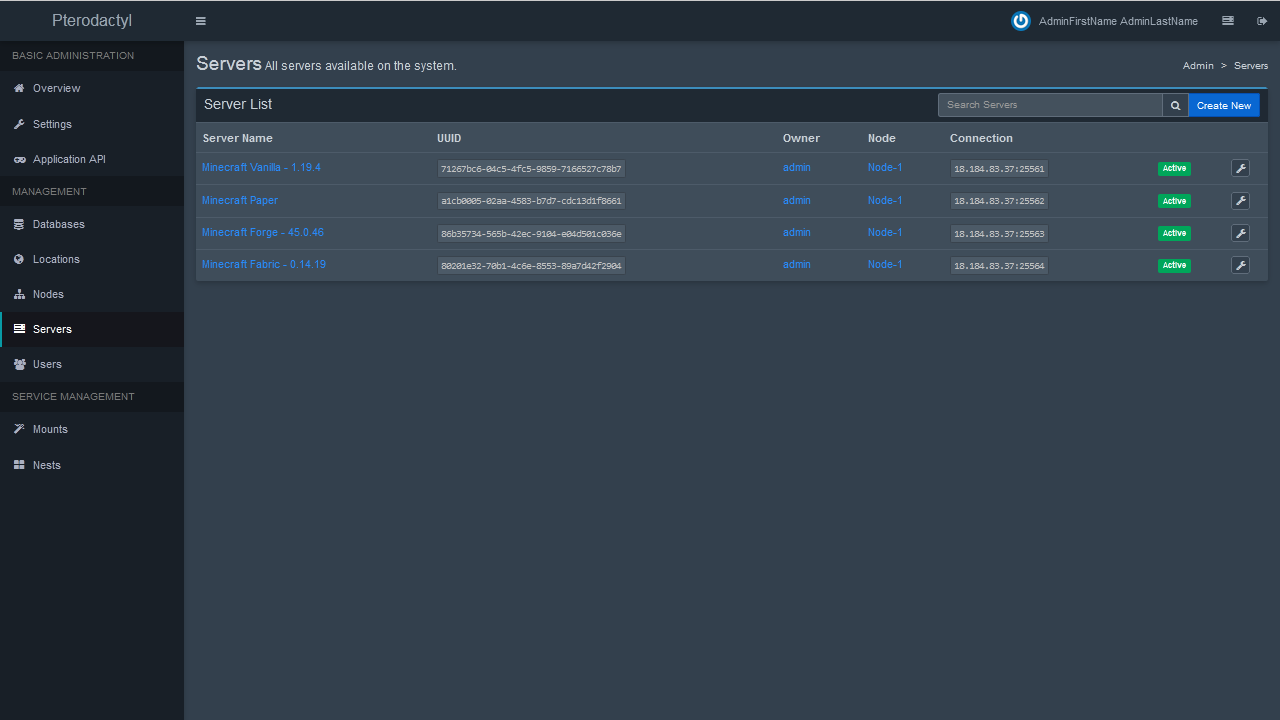
Task: Click admin owner of Minecraft Vanilla row
Action: tap(797, 168)
